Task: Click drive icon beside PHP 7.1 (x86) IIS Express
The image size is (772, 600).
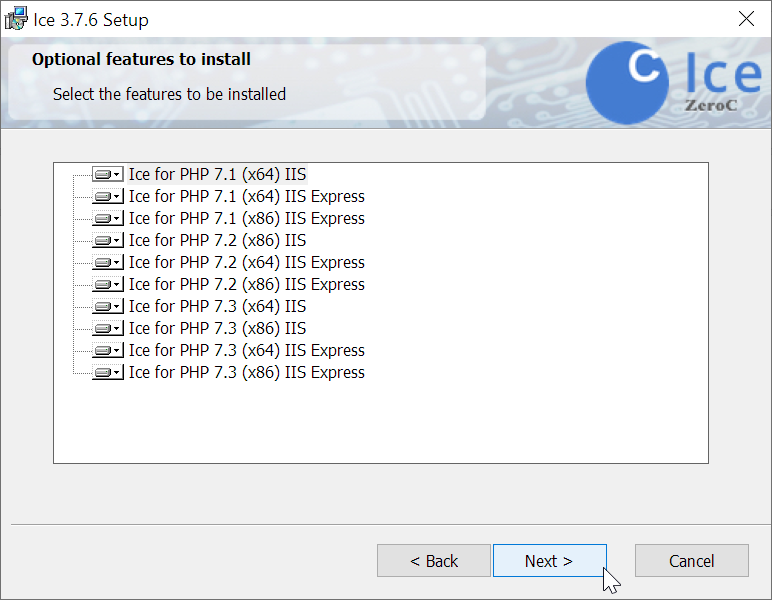Action: 107,218
